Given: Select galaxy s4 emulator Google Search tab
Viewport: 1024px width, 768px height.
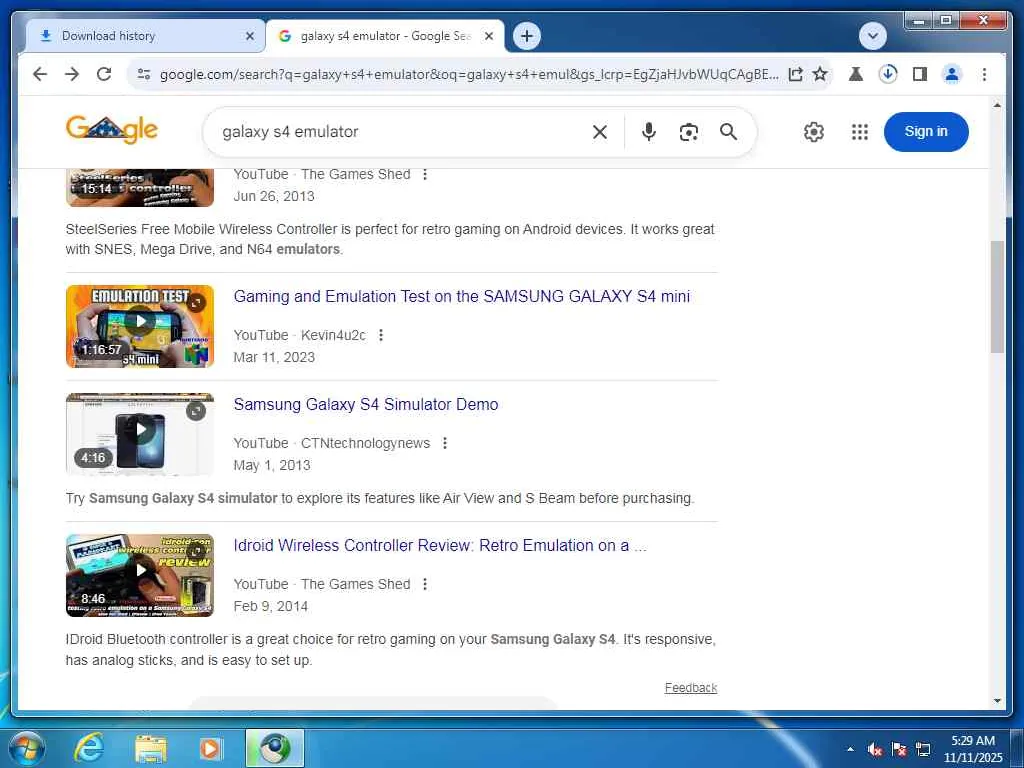Looking at the screenshot, I should [385, 36].
